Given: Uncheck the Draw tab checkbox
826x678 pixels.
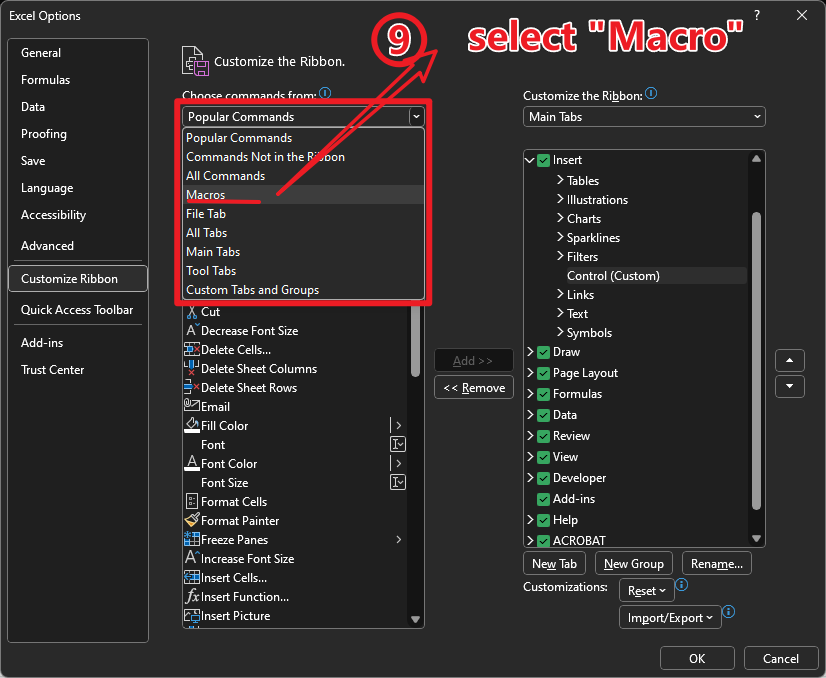Looking at the screenshot, I should coord(543,352).
